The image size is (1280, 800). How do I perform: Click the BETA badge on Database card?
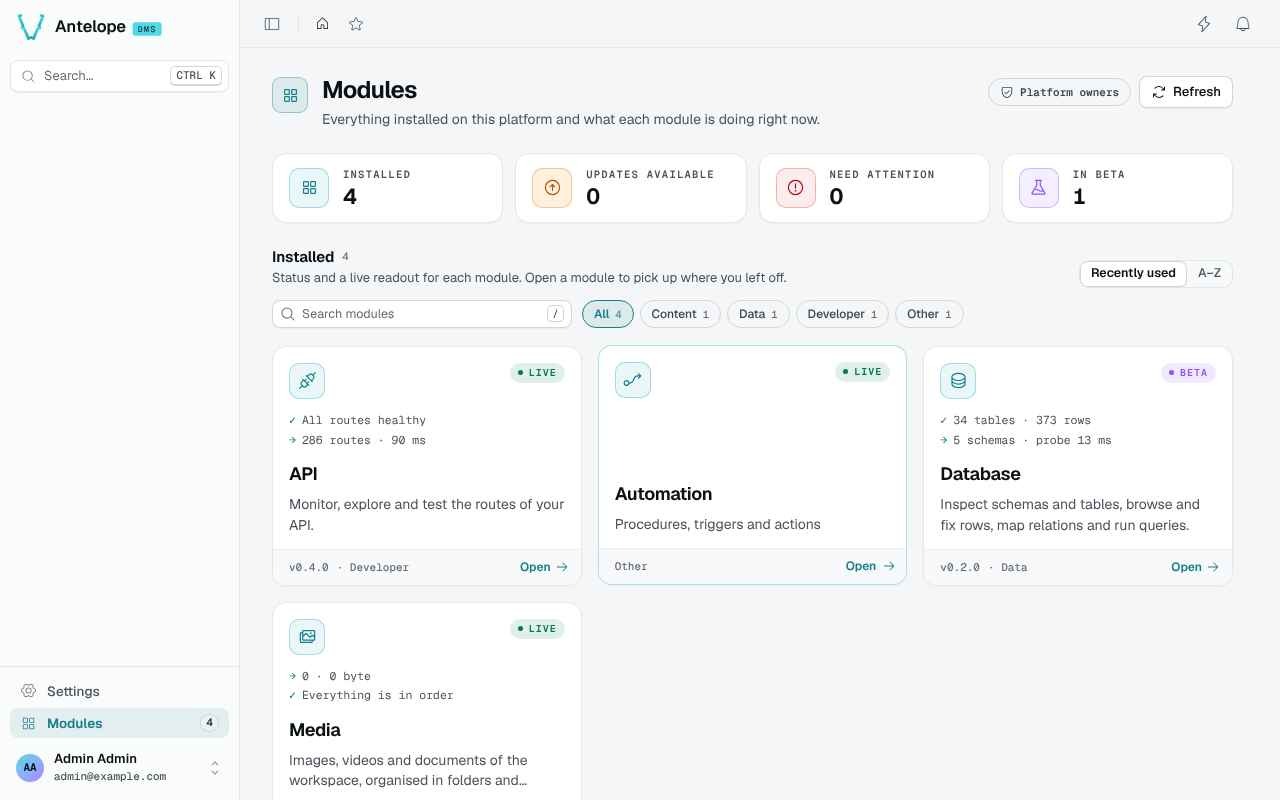tap(1188, 373)
